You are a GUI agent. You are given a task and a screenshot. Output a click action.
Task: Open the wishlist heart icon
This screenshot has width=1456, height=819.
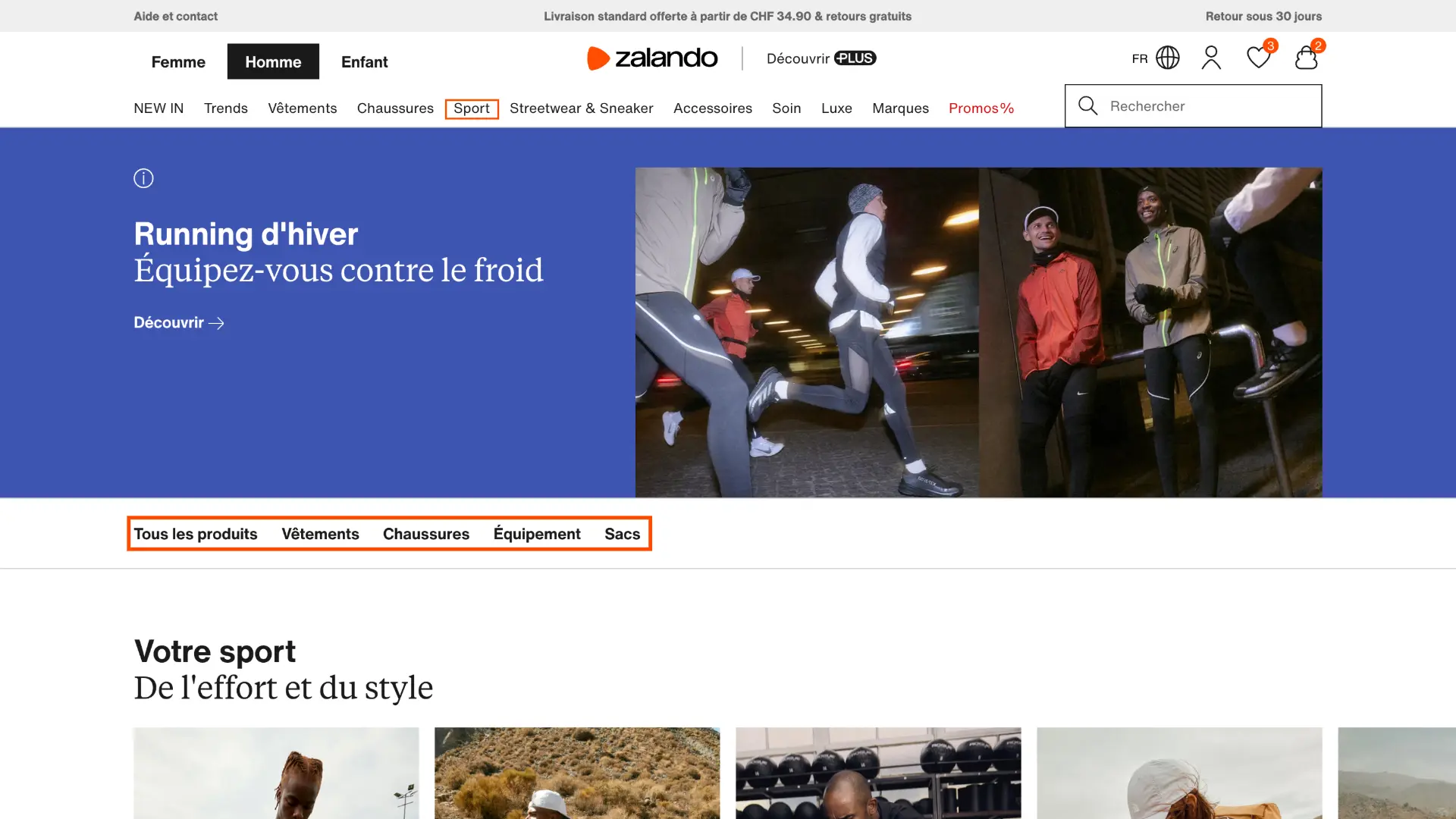click(1259, 58)
